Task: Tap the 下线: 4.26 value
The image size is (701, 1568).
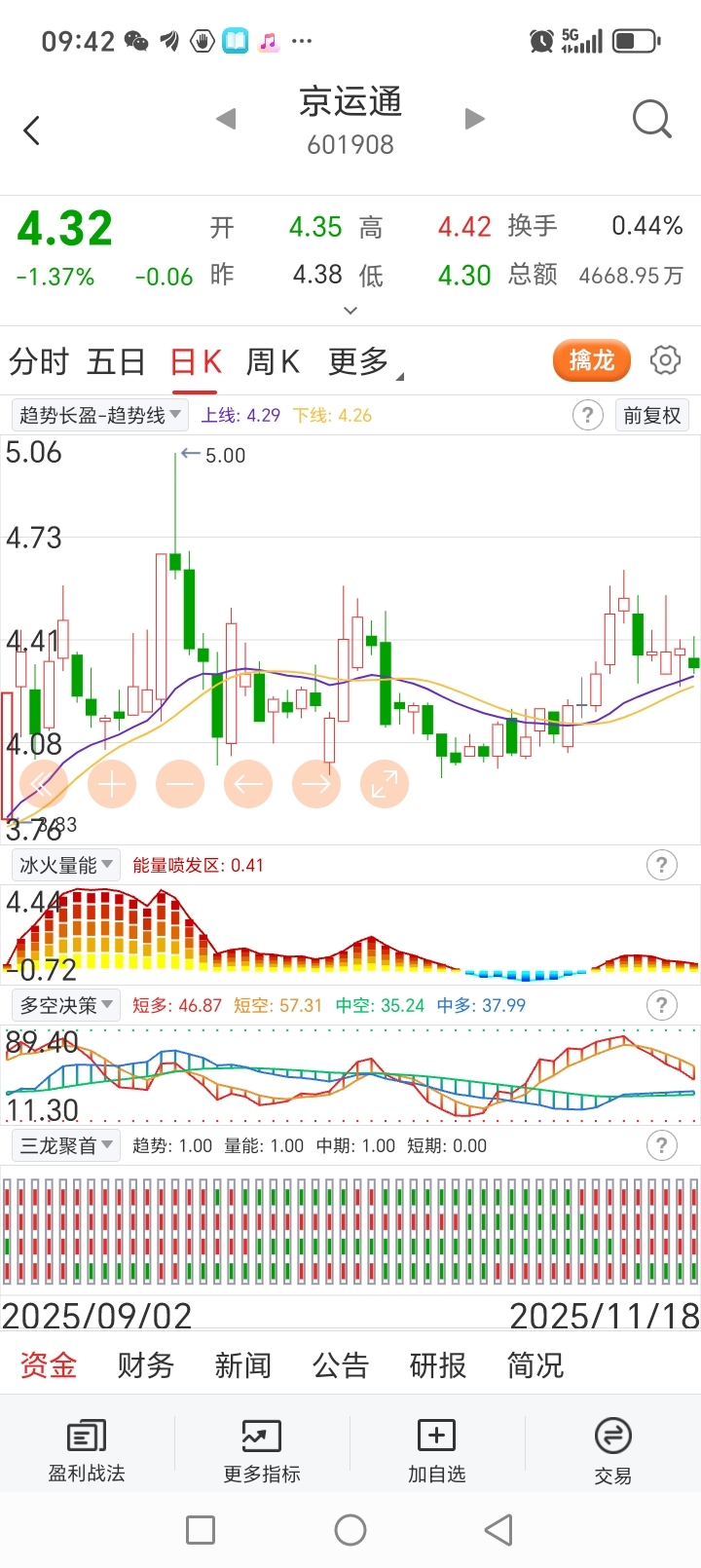Action: pos(333,416)
